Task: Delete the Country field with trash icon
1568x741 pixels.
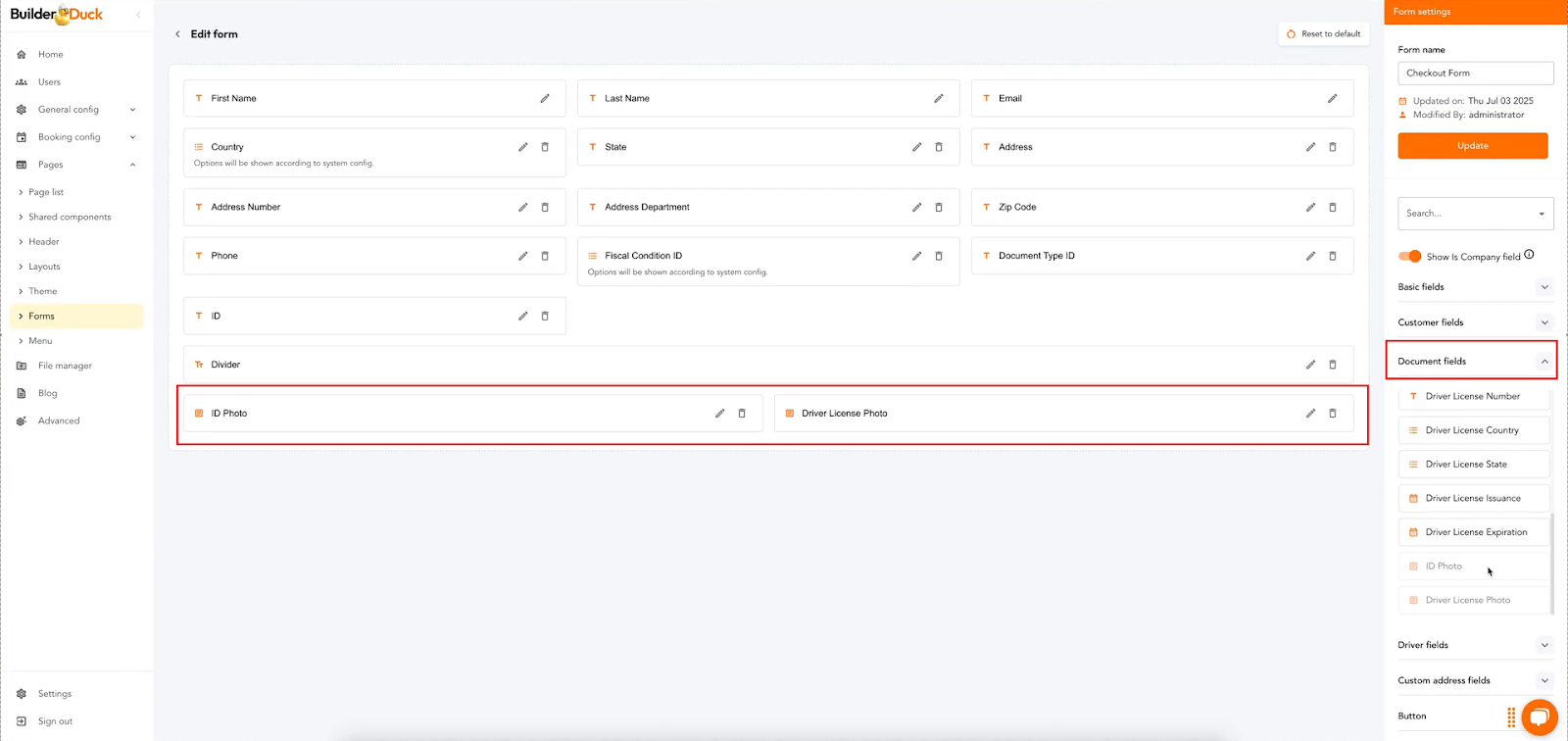Action: (x=545, y=147)
